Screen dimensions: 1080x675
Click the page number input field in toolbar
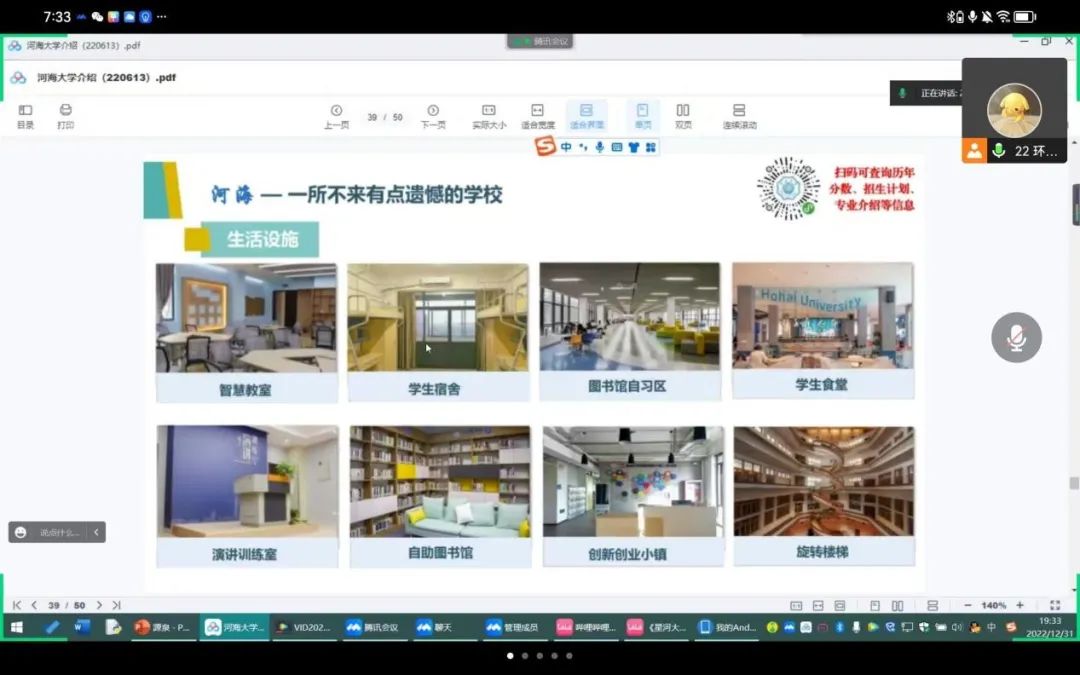[x=373, y=117]
